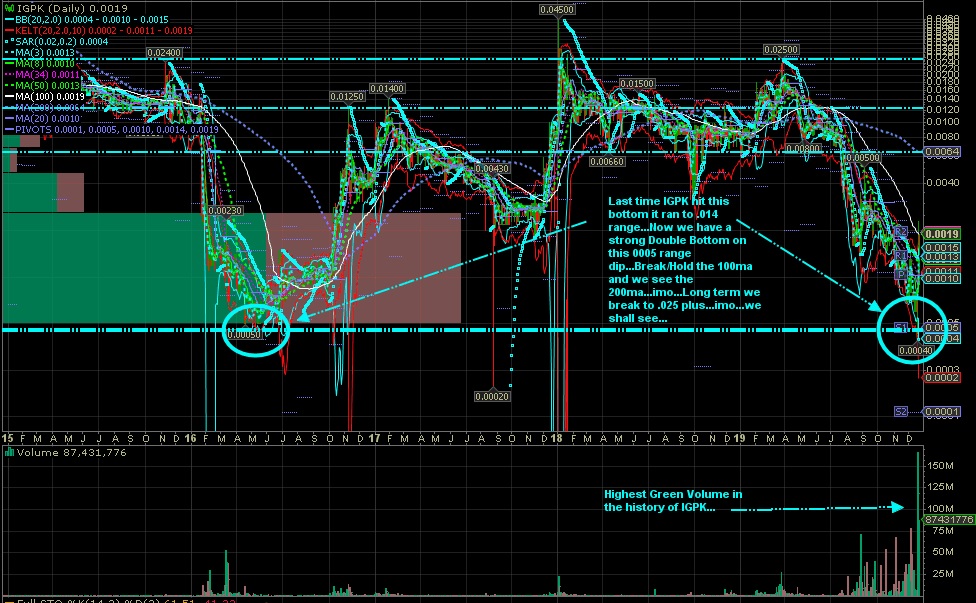Click the 0.00660 price label
Viewport: 976px width, 603px height.
coord(607,162)
